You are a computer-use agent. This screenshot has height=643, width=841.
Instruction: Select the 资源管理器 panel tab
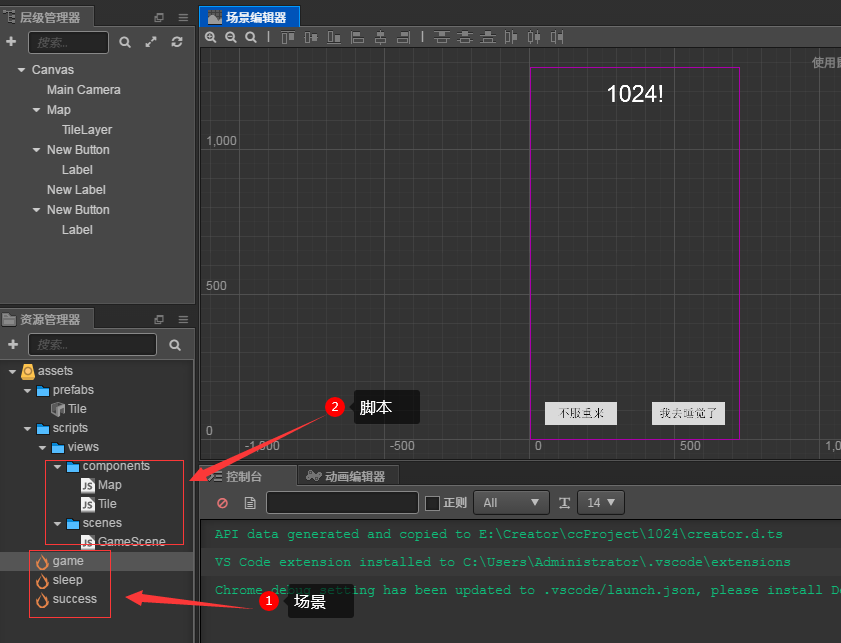tap(47, 320)
